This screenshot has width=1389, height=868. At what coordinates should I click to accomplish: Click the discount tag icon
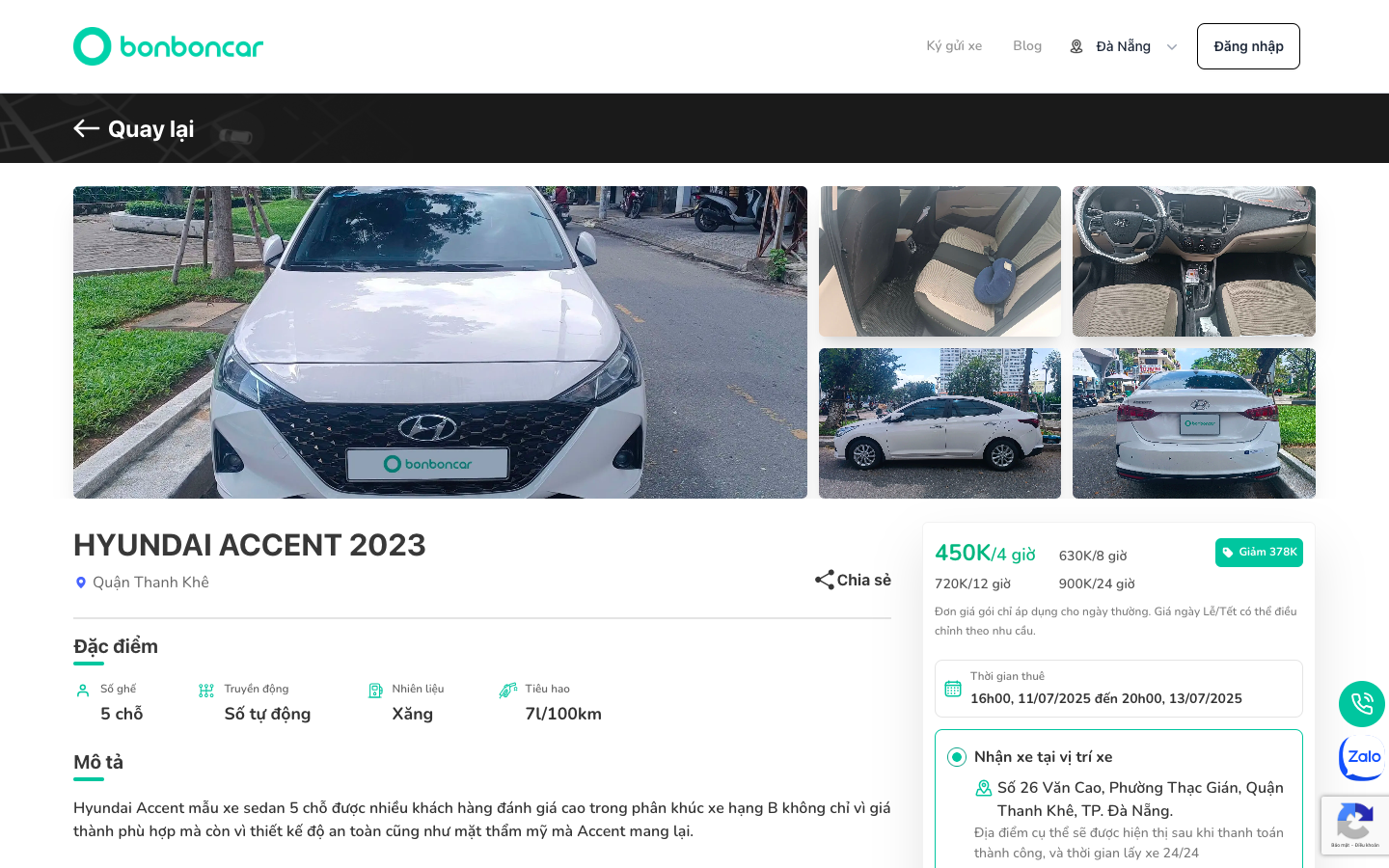click(1228, 553)
